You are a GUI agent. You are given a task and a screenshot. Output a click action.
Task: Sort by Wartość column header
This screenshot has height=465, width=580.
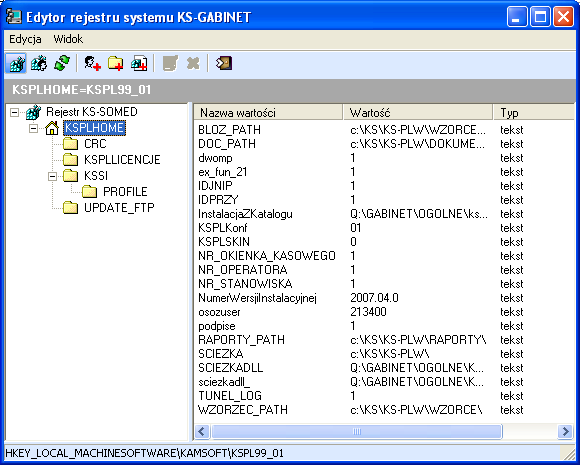[x=418, y=112]
